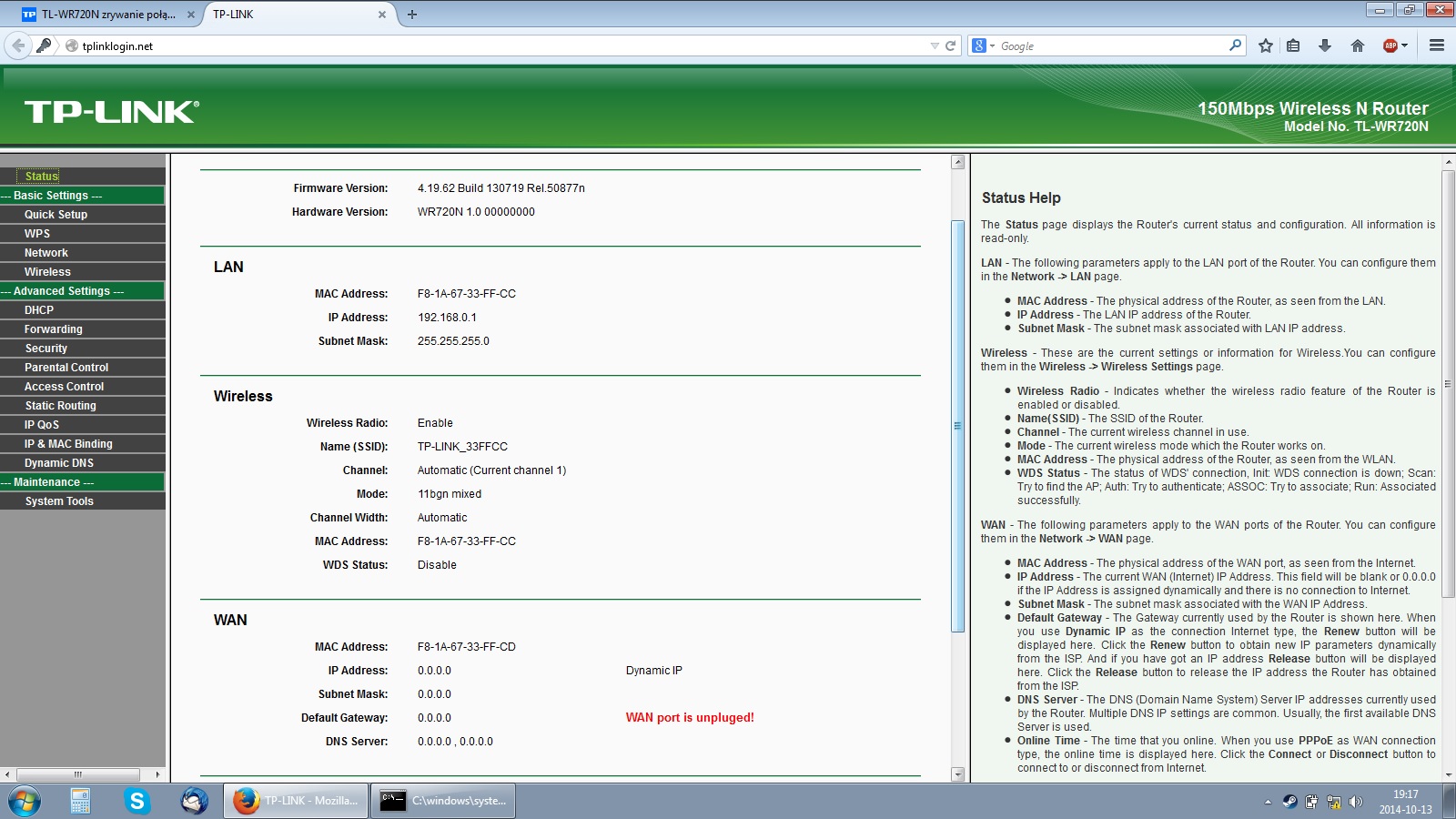
Task: Open the bookmarks list icon
Action: coord(1293,45)
